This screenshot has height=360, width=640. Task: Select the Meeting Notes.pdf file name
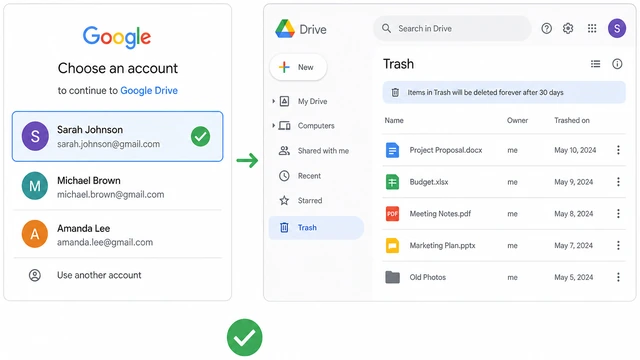tap(440, 213)
